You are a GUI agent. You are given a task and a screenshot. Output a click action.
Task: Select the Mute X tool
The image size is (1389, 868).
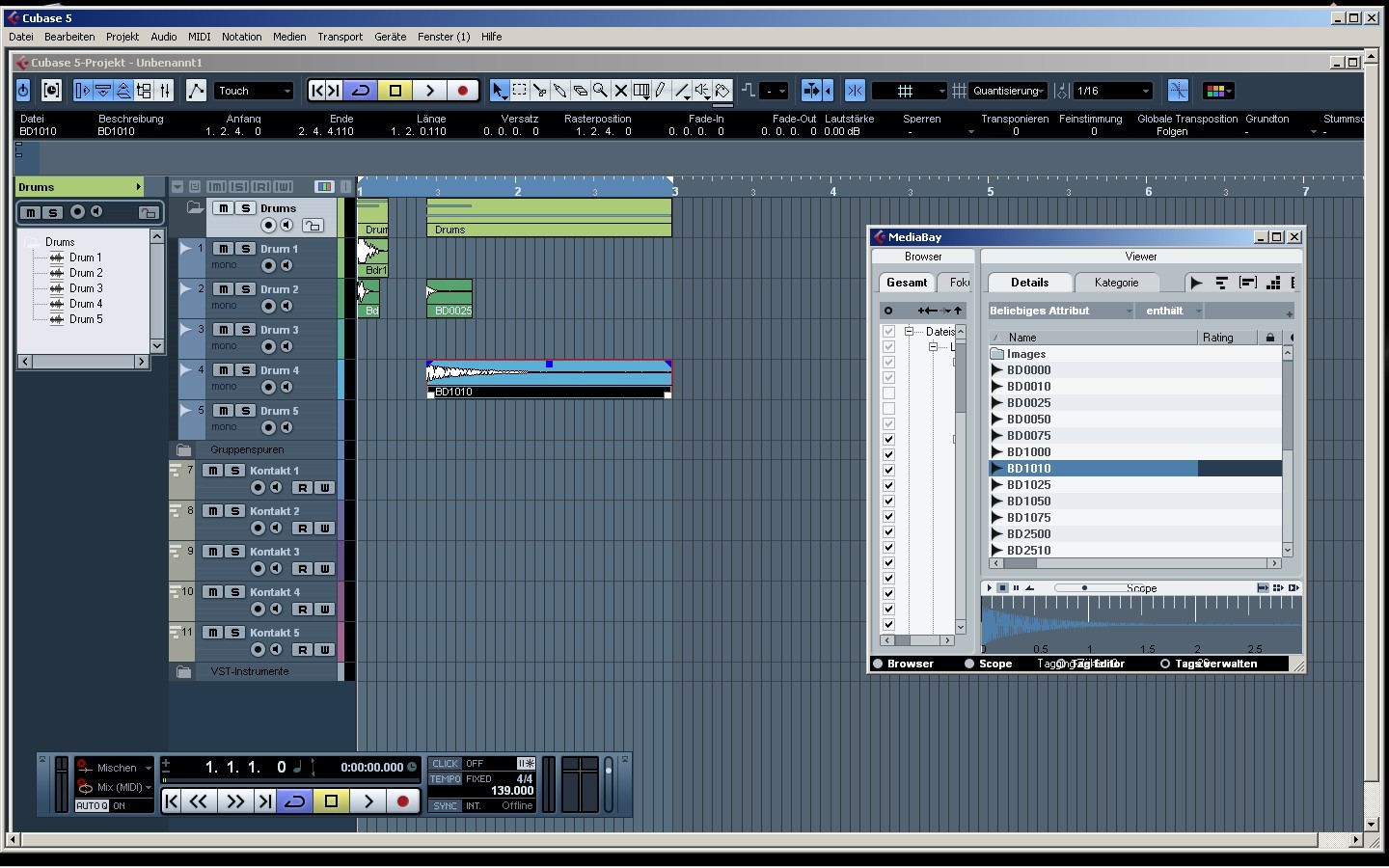point(620,91)
